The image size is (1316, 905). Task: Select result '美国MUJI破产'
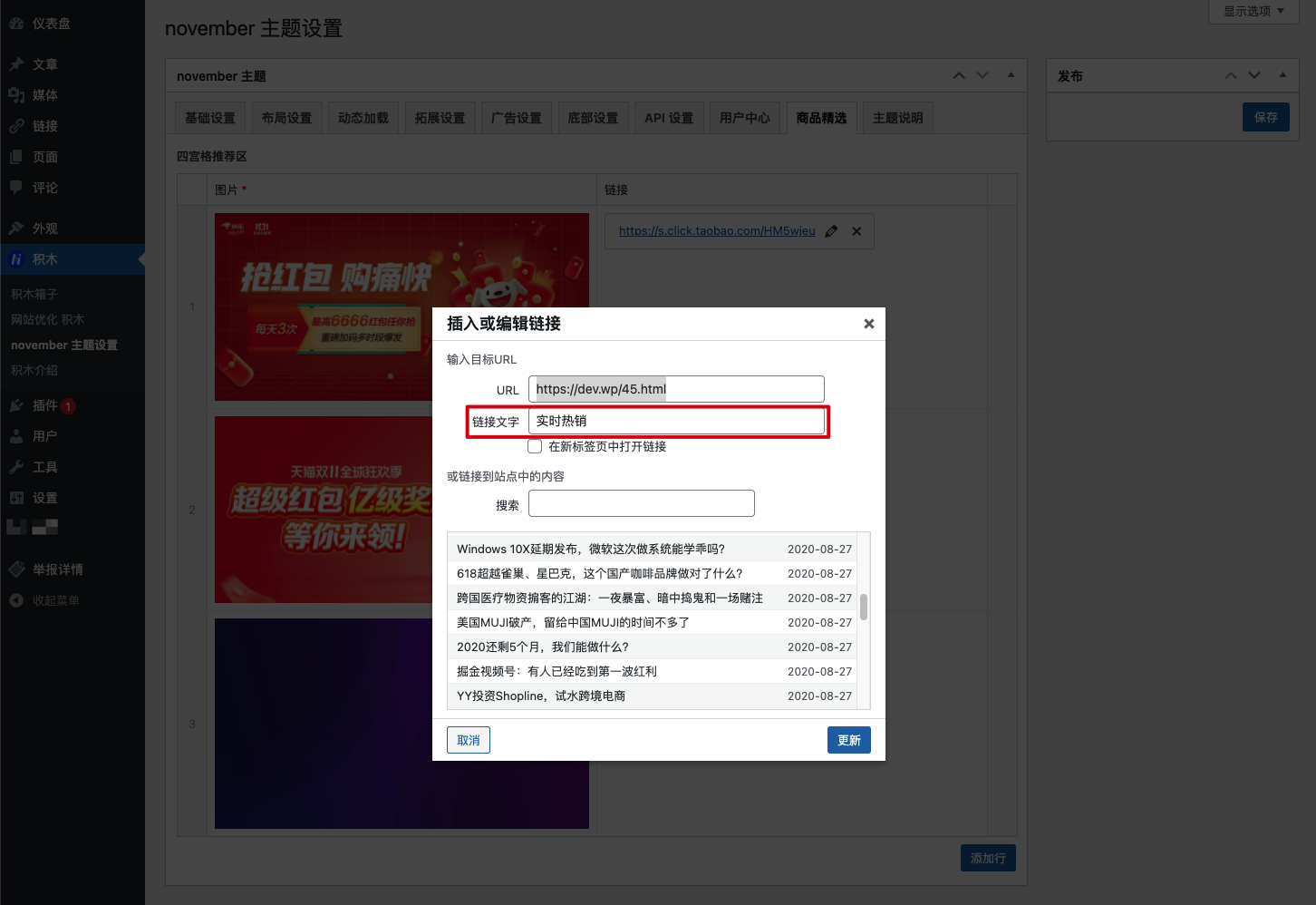pos(652,622)
